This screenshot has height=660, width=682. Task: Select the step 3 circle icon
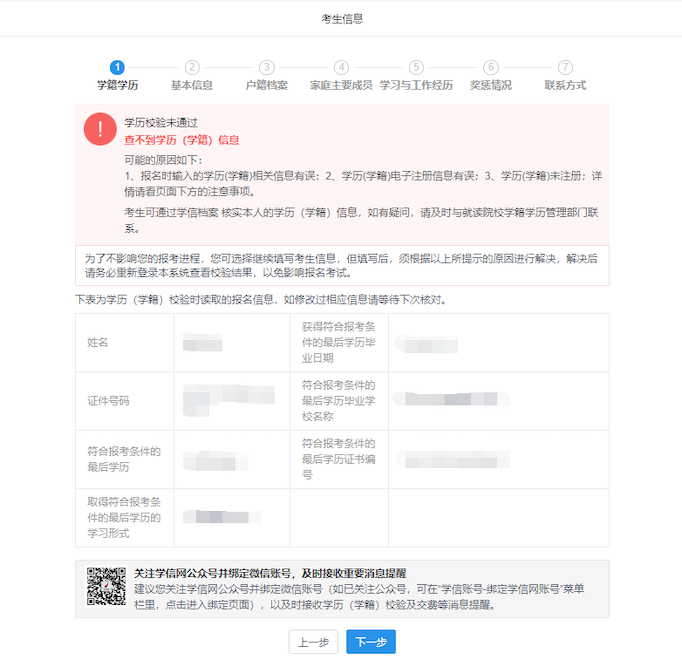tap(267, 67)
